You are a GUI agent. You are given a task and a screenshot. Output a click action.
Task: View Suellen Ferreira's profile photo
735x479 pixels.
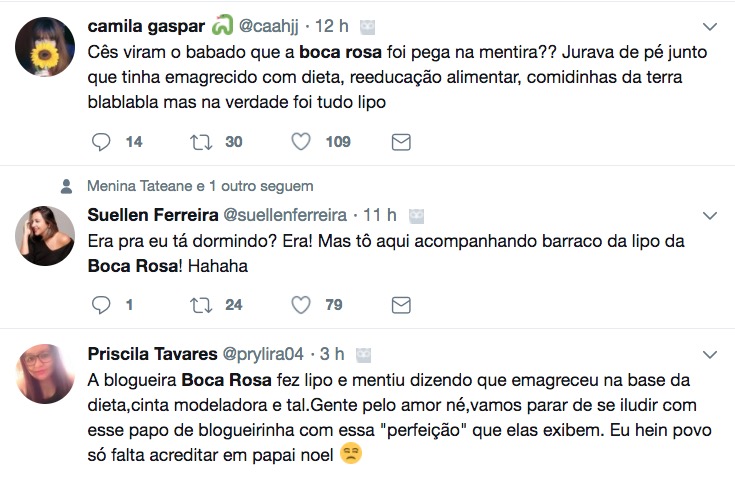click(45, 237)
